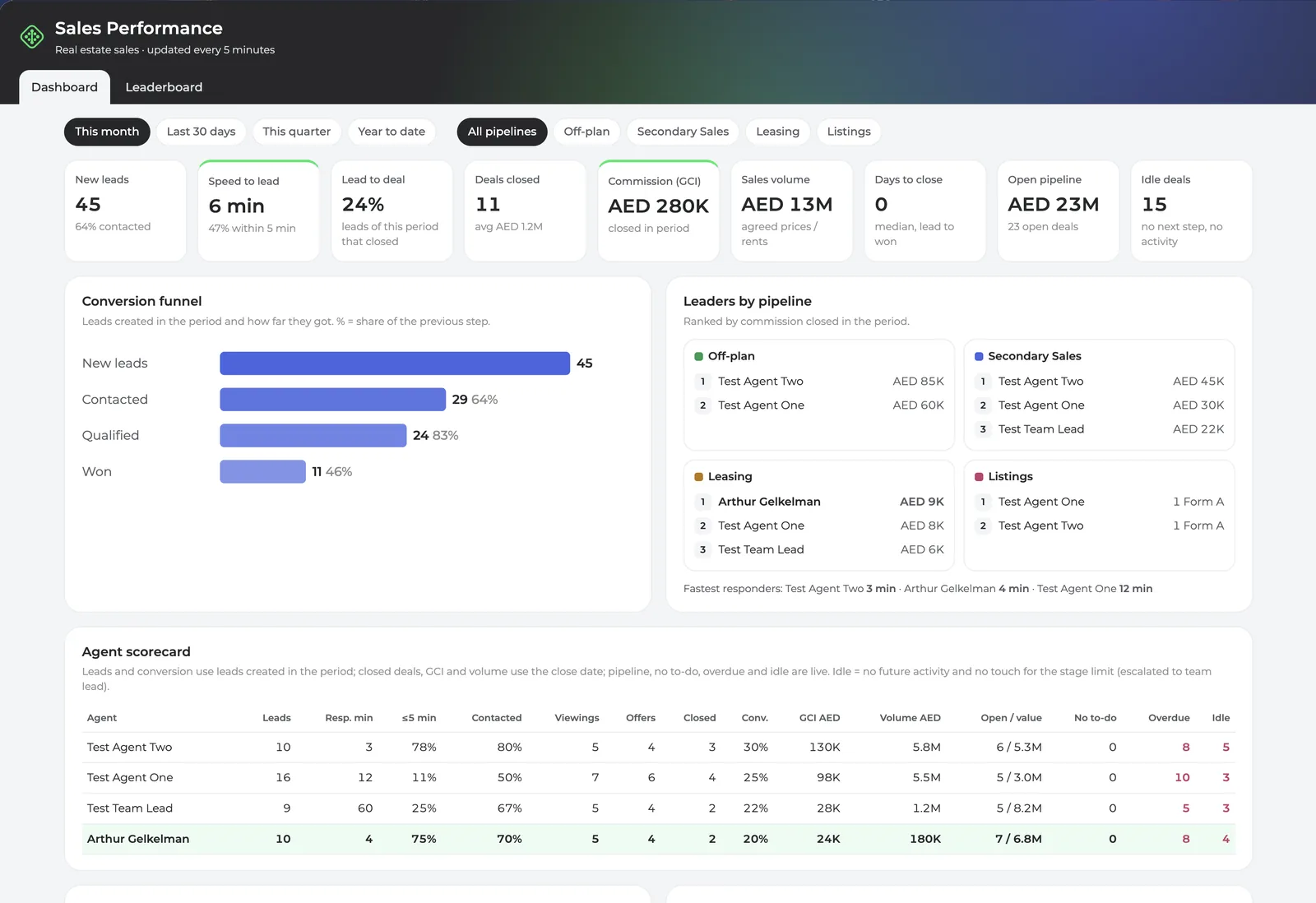
Task: Filter by Secondary Sales pipeline chip
Action: pyautogui.click(x=683, y=132)
